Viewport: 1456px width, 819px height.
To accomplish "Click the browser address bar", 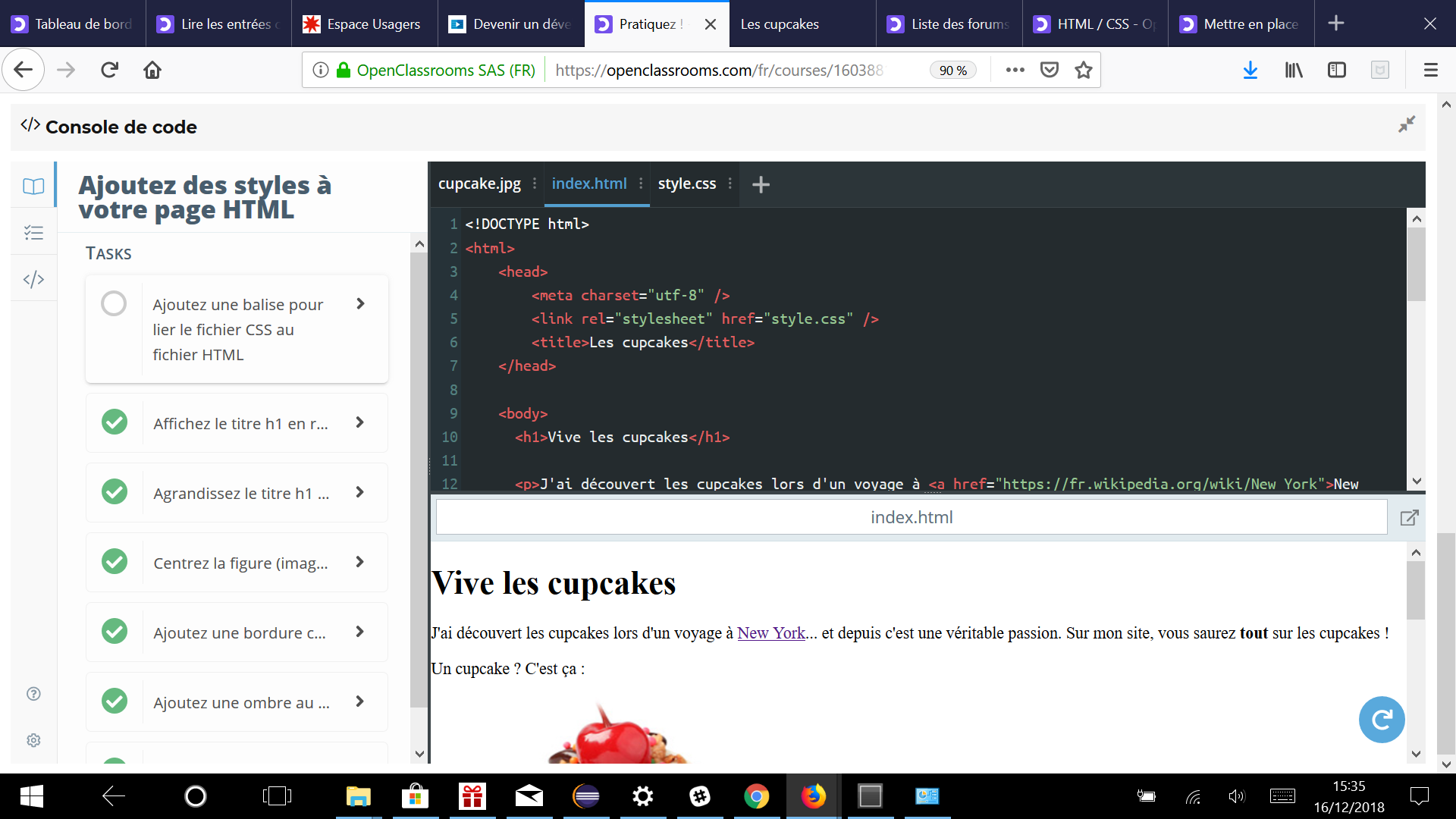I will [x=720, y=70].
